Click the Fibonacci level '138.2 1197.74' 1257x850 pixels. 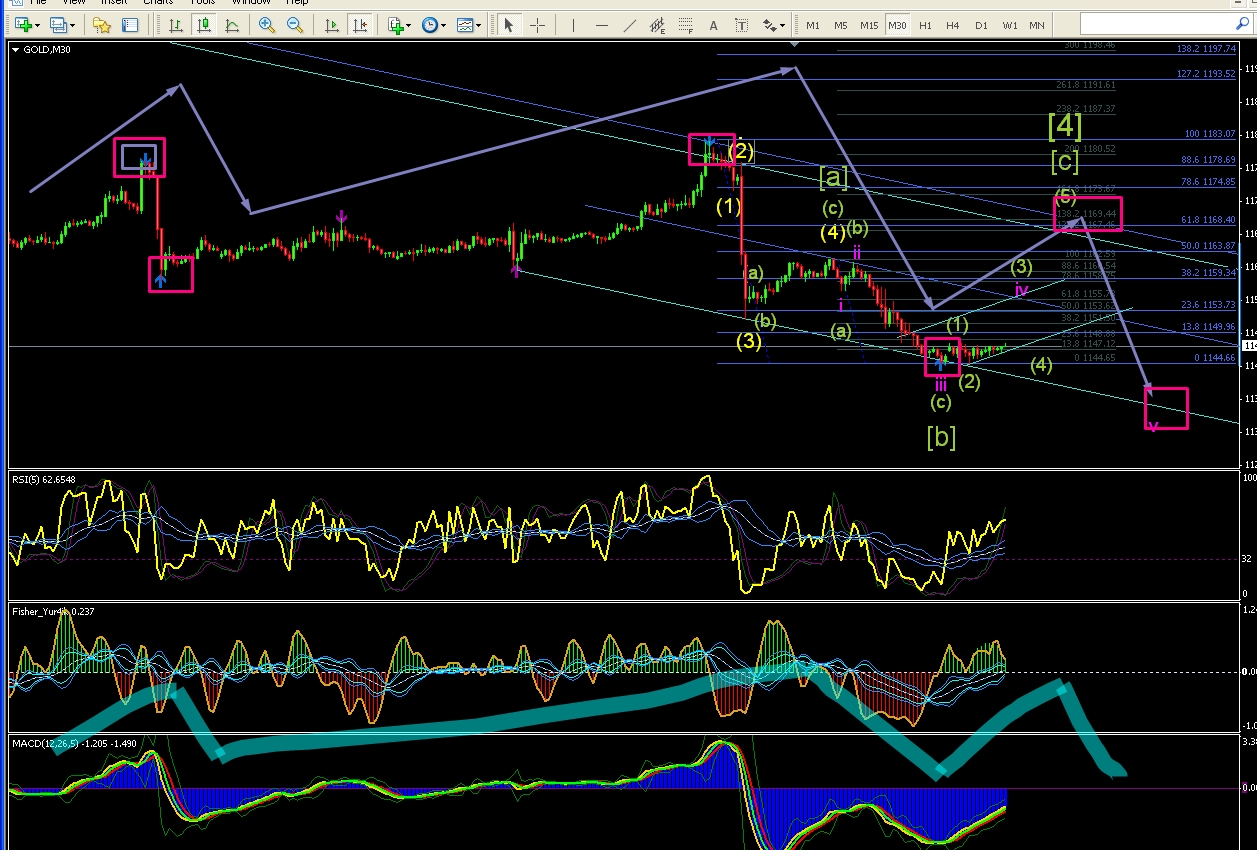click(1207, 48)
